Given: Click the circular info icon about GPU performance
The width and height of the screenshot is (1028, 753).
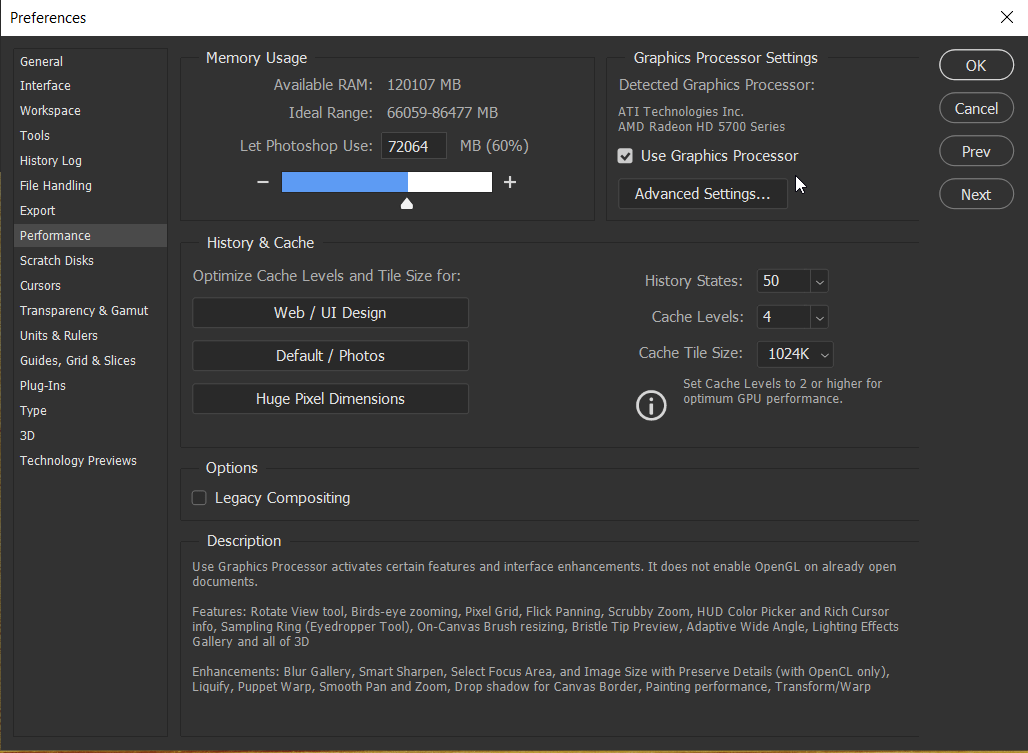Looking at the screenshot, I should [x=651, y=406].
